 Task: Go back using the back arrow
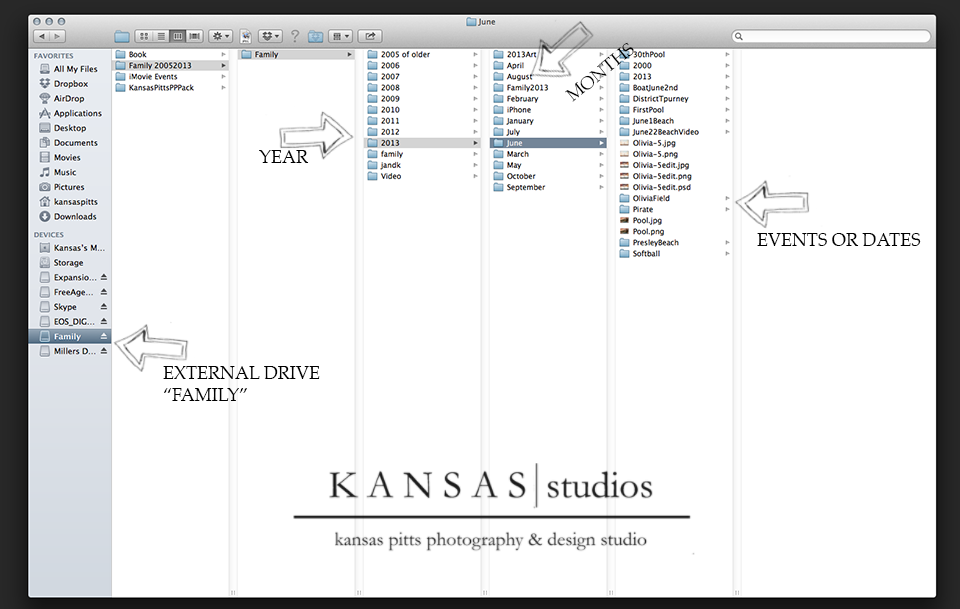pyautogui.click(x=42, y=36)
